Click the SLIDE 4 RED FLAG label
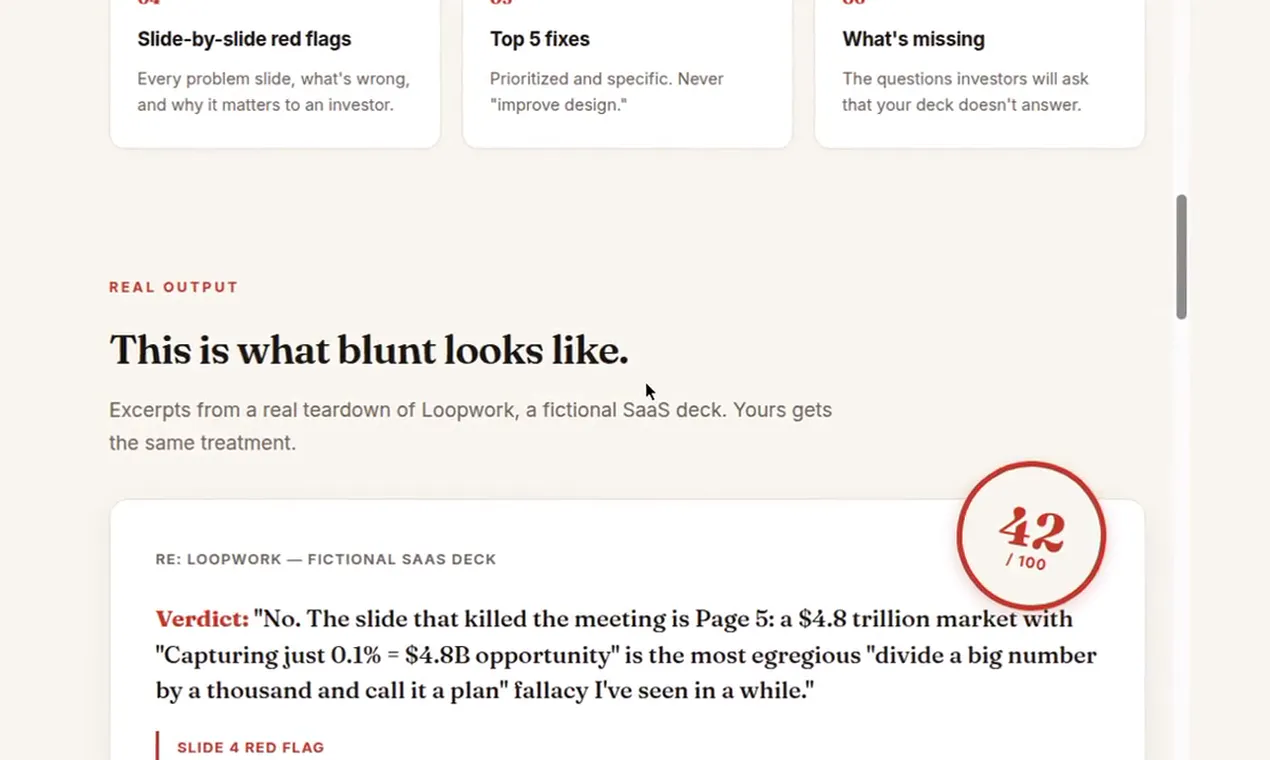 tap(250, 747)
